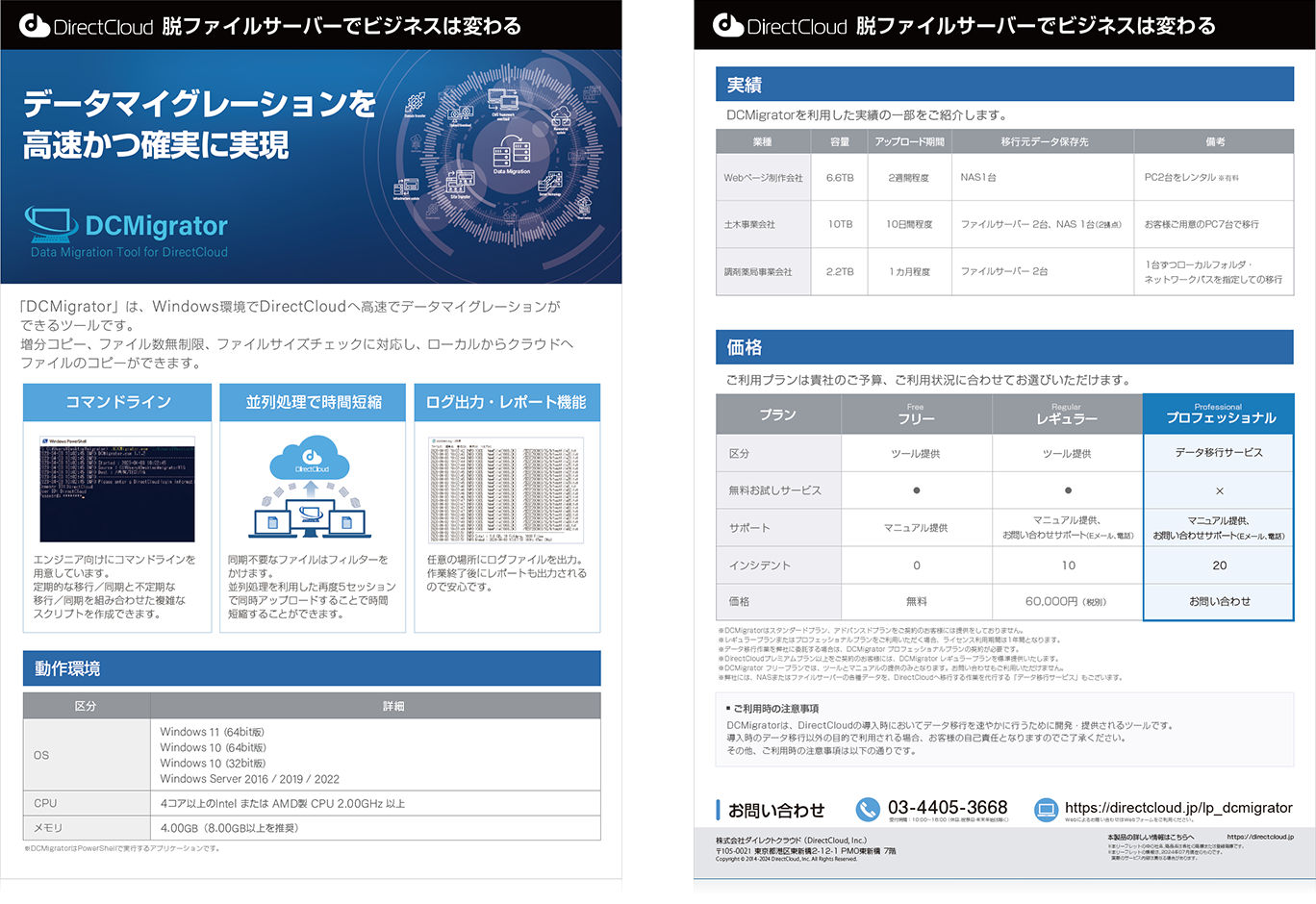Click '4.00GB (8.00GB以上を推奨)' memory value
The height and width of the screenshot is (904, 1316).
click(229, 828)
